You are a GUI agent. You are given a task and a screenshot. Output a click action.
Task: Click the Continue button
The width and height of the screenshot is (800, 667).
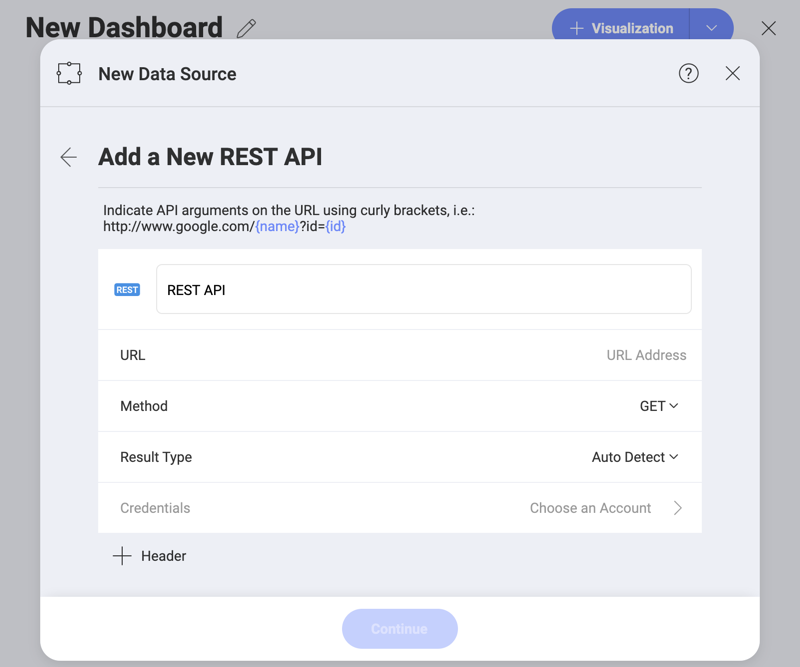[399, 629]
